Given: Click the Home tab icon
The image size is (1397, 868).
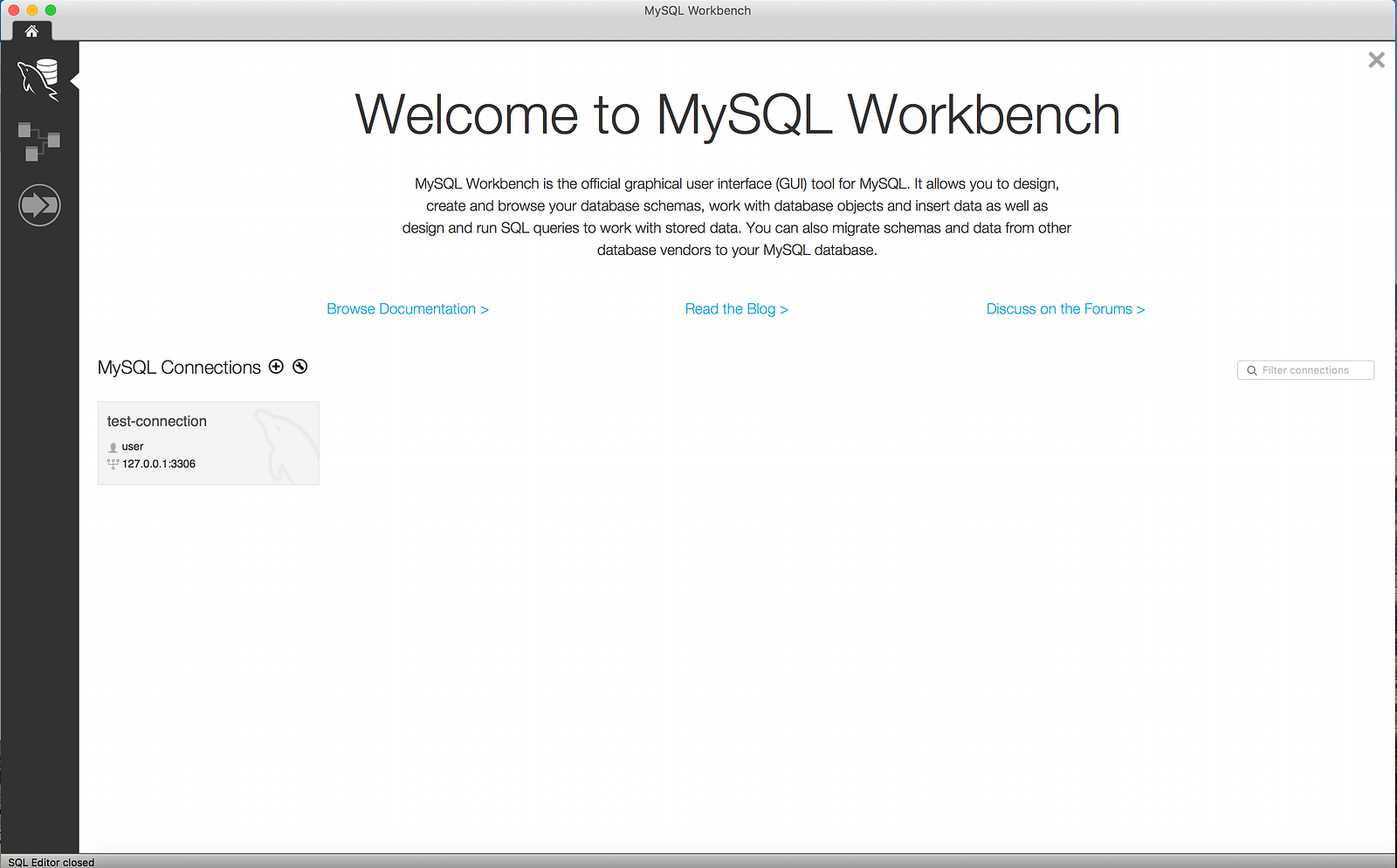Looking at the screenshot, I should (x=31, y=31).
